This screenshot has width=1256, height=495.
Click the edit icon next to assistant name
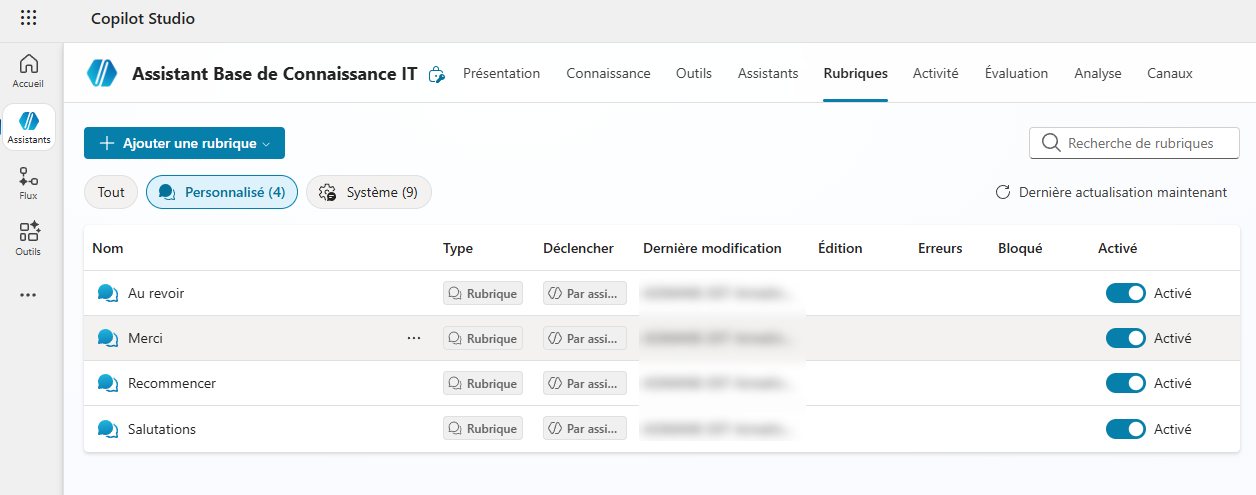436,74
